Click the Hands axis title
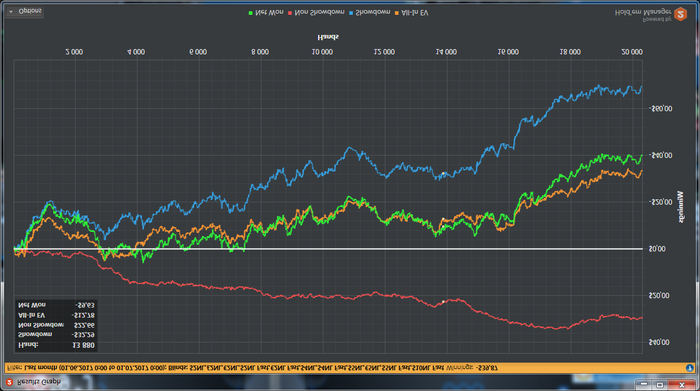 click(328, 37)
